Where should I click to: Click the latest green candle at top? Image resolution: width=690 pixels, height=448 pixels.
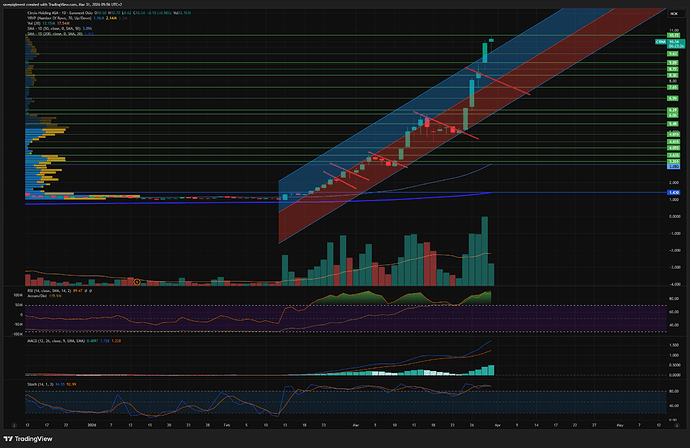pos(491,41)
